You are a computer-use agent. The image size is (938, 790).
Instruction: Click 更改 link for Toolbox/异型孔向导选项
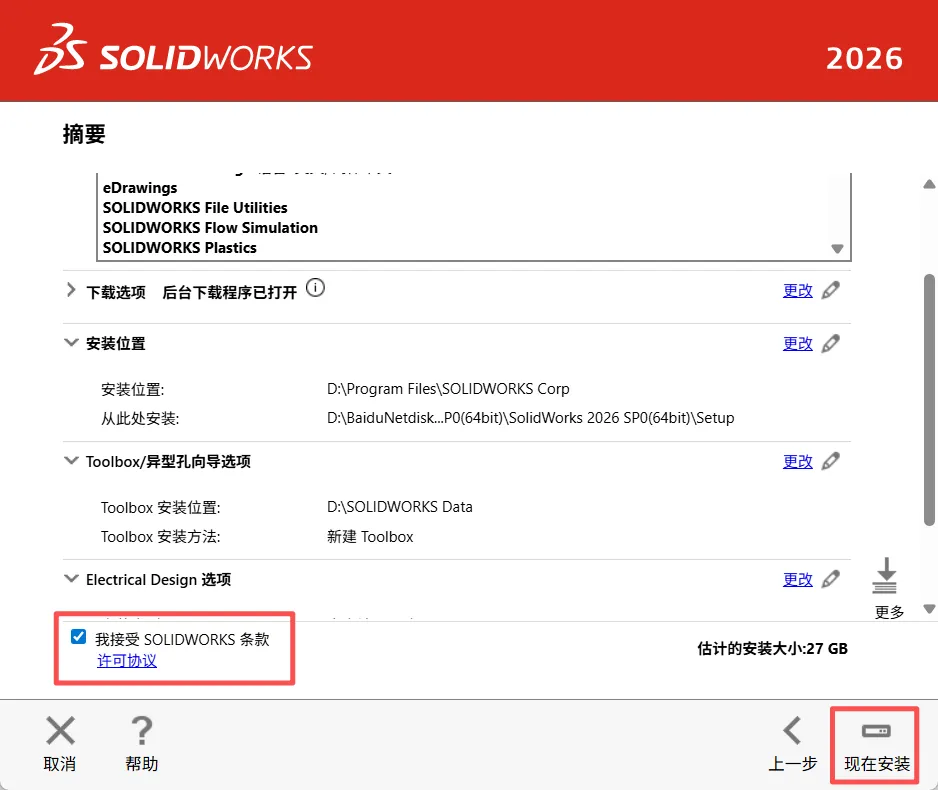(x=798, y=462)
